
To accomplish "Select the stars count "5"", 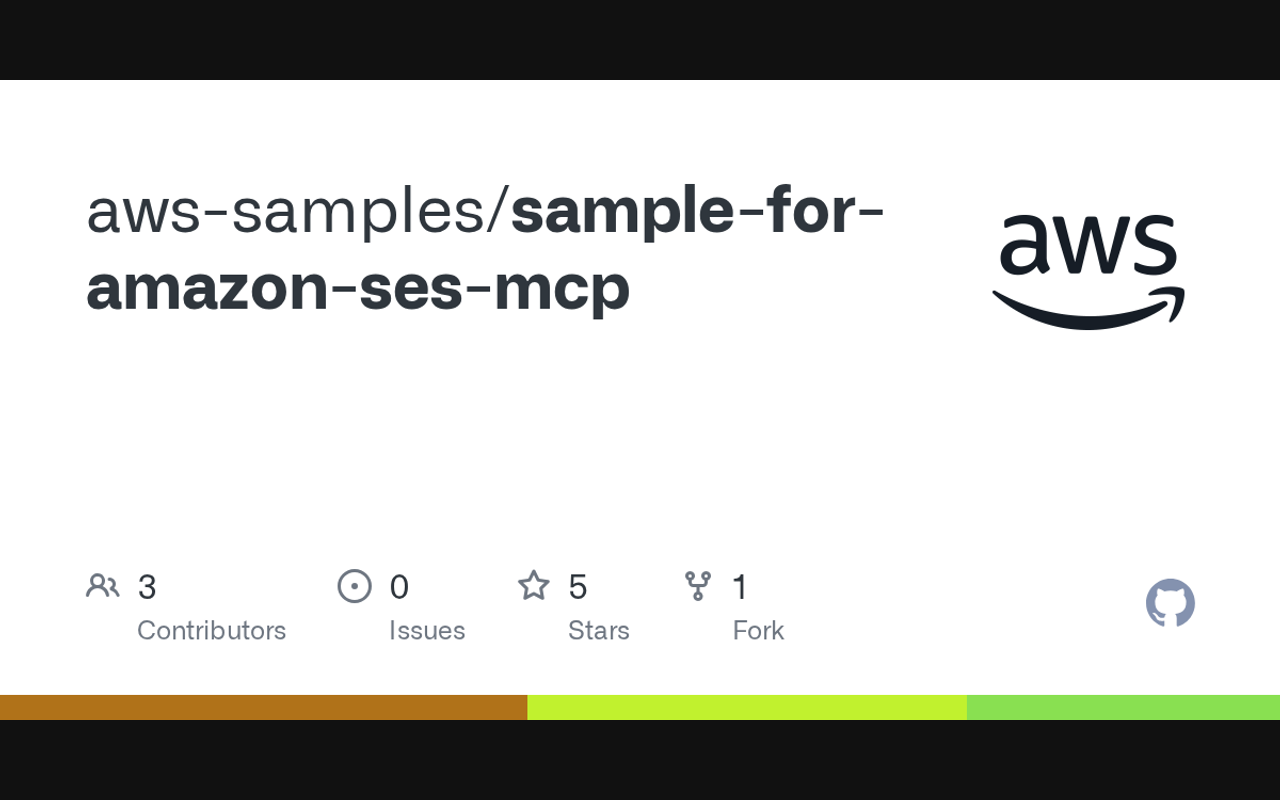I will click(x=577, y=587).
